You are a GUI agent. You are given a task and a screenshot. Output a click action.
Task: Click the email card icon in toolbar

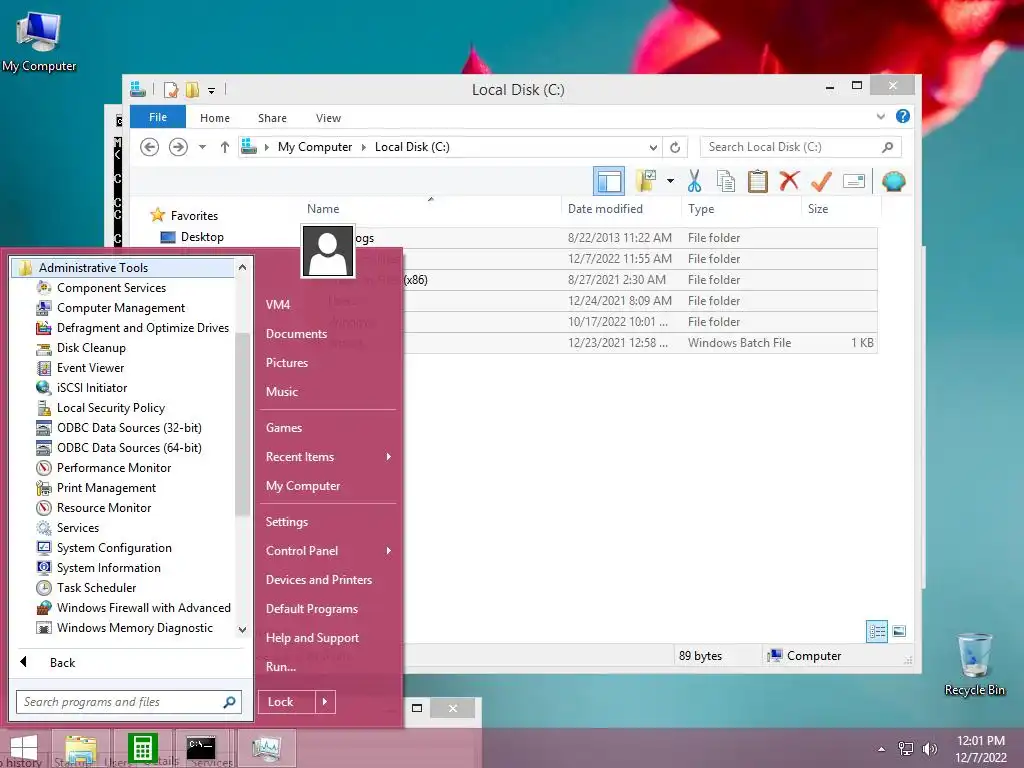854,181
